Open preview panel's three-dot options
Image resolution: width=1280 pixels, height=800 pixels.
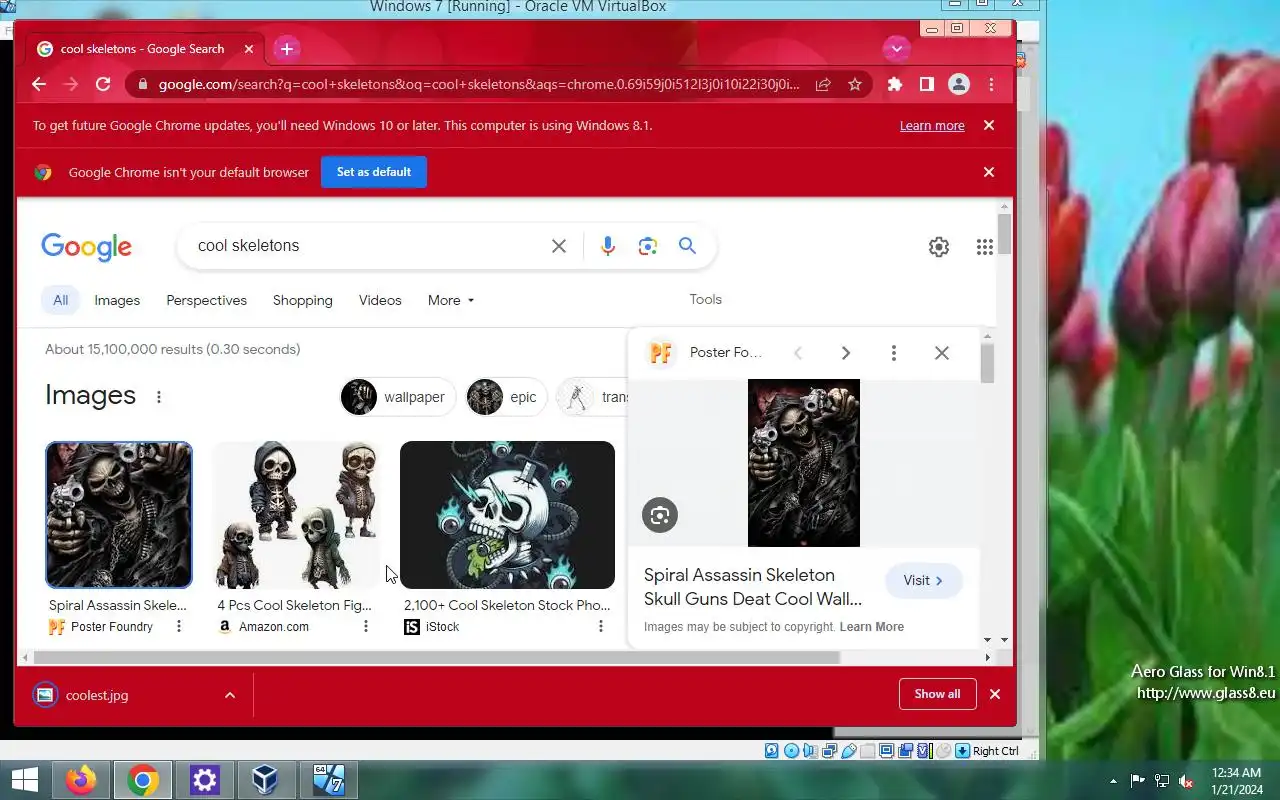(x=894, y=353)
